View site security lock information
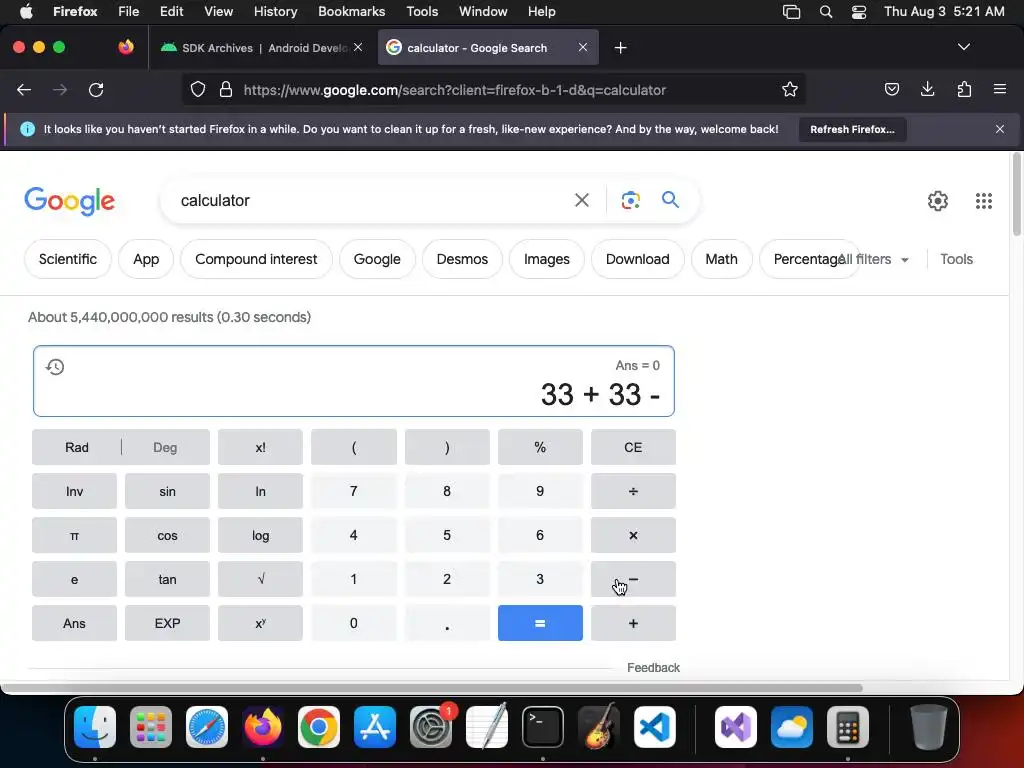1024x768 pixels. (x=226, y=89)
